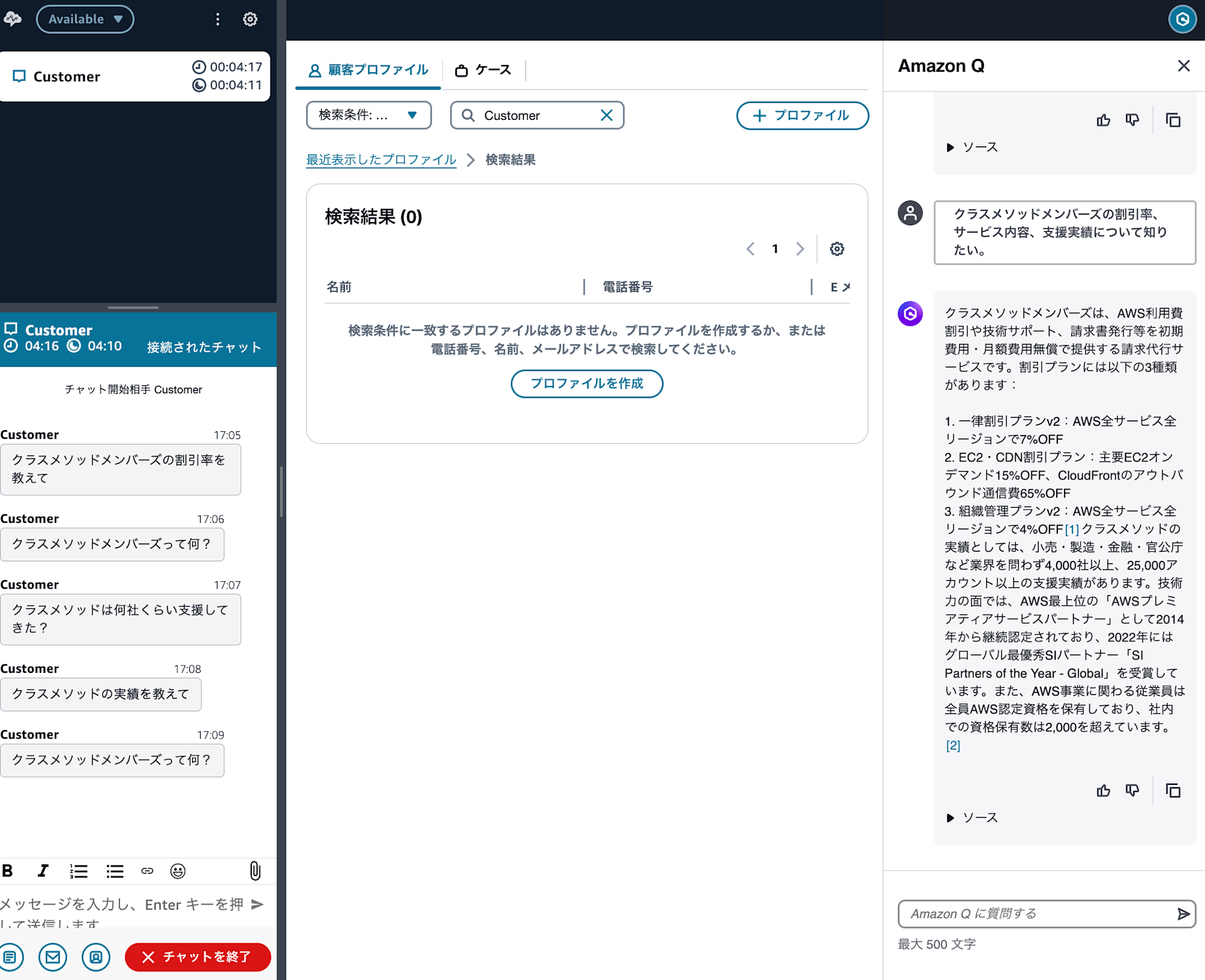The image size is (1205, 980).
Task: Click the 名前 column header
Action: point(339,287)
